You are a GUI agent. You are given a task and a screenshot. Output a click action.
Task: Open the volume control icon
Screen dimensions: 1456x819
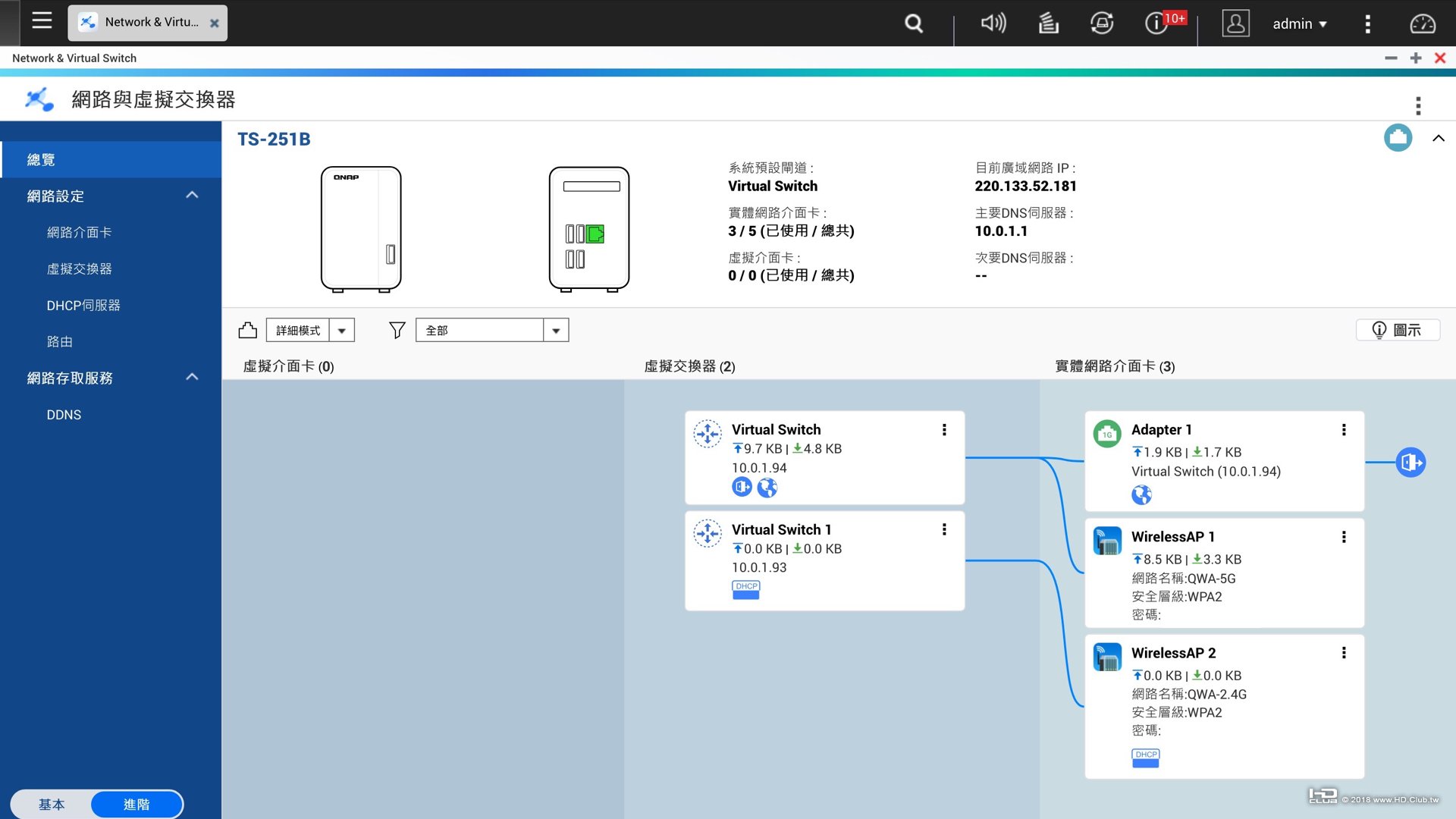pyautogui.click(x=993, y=24)
